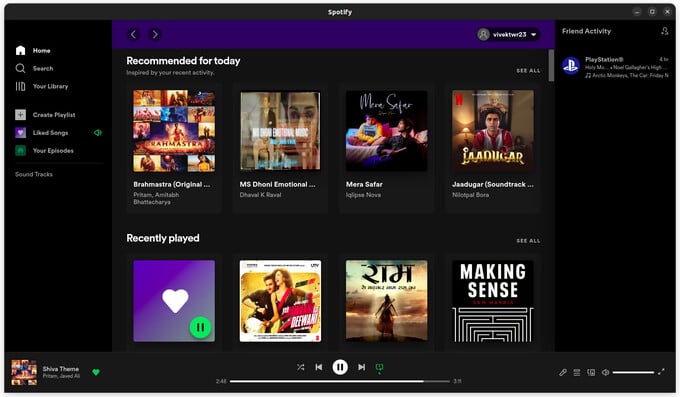The image size is (680, 397).
Task: Click the user avatar icon in top bar
Action: click(x=484, y=34)
